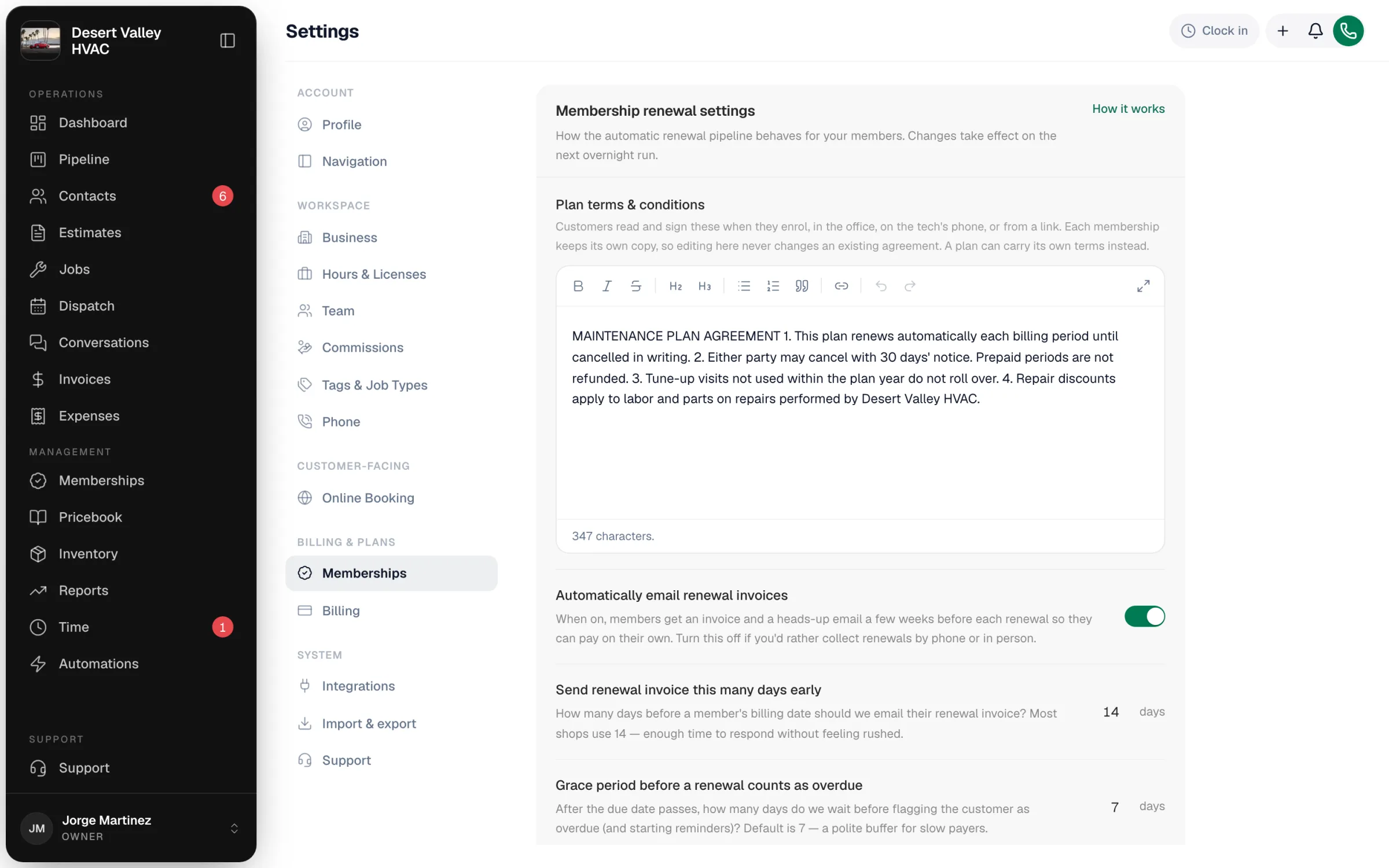Select Import & export settings
Image resolution: width=1389 pixels, height=868 pixels.
pyautogui.click(x=391, y=723)
